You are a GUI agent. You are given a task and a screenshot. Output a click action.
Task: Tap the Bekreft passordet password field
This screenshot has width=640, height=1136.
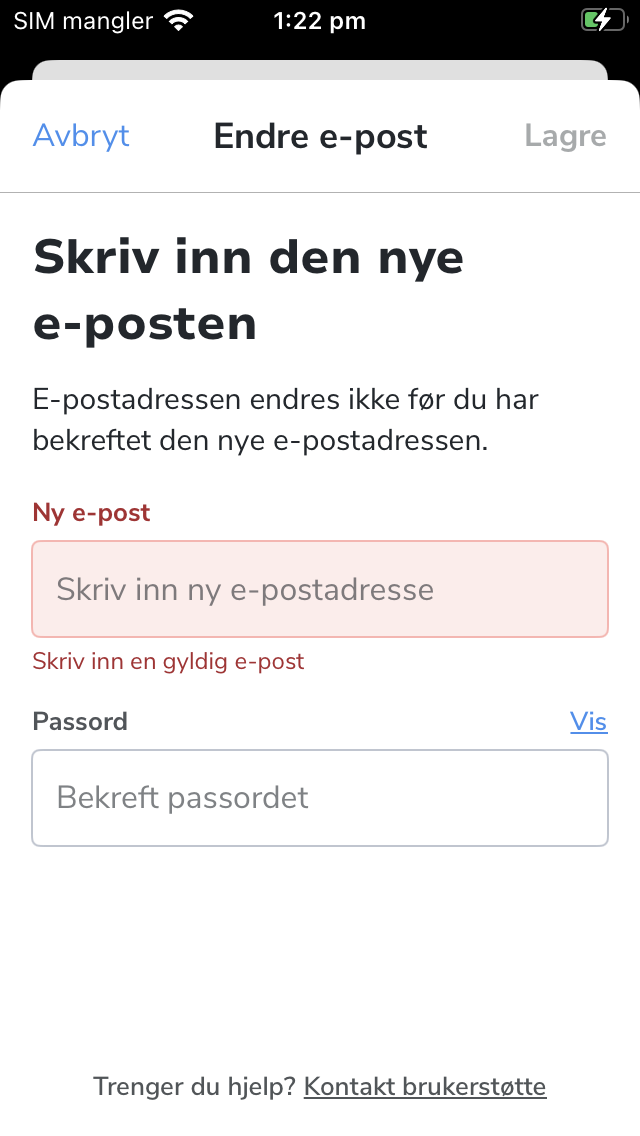(320, 798)
